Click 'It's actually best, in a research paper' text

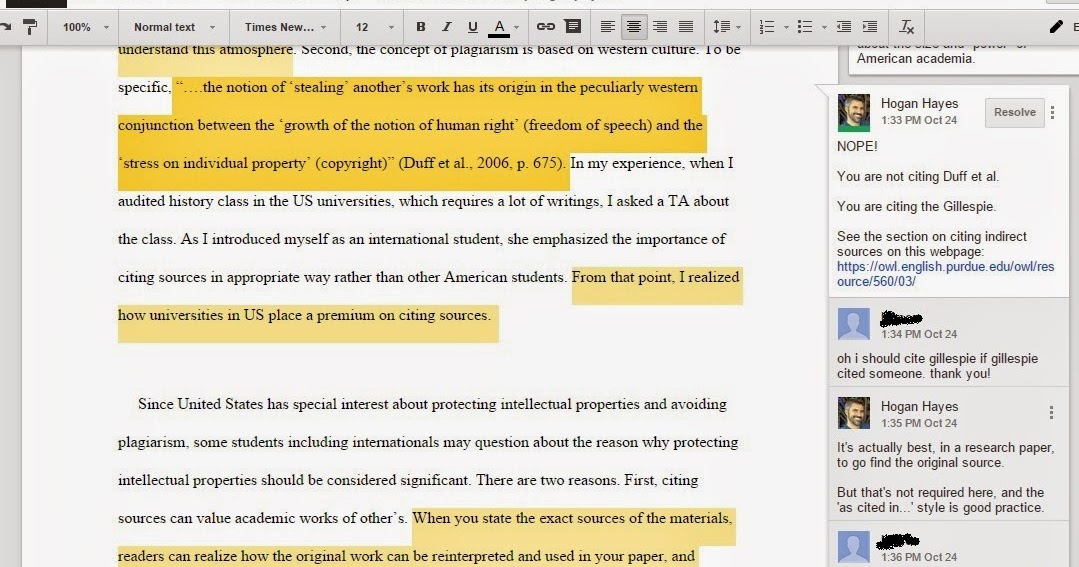945,455
